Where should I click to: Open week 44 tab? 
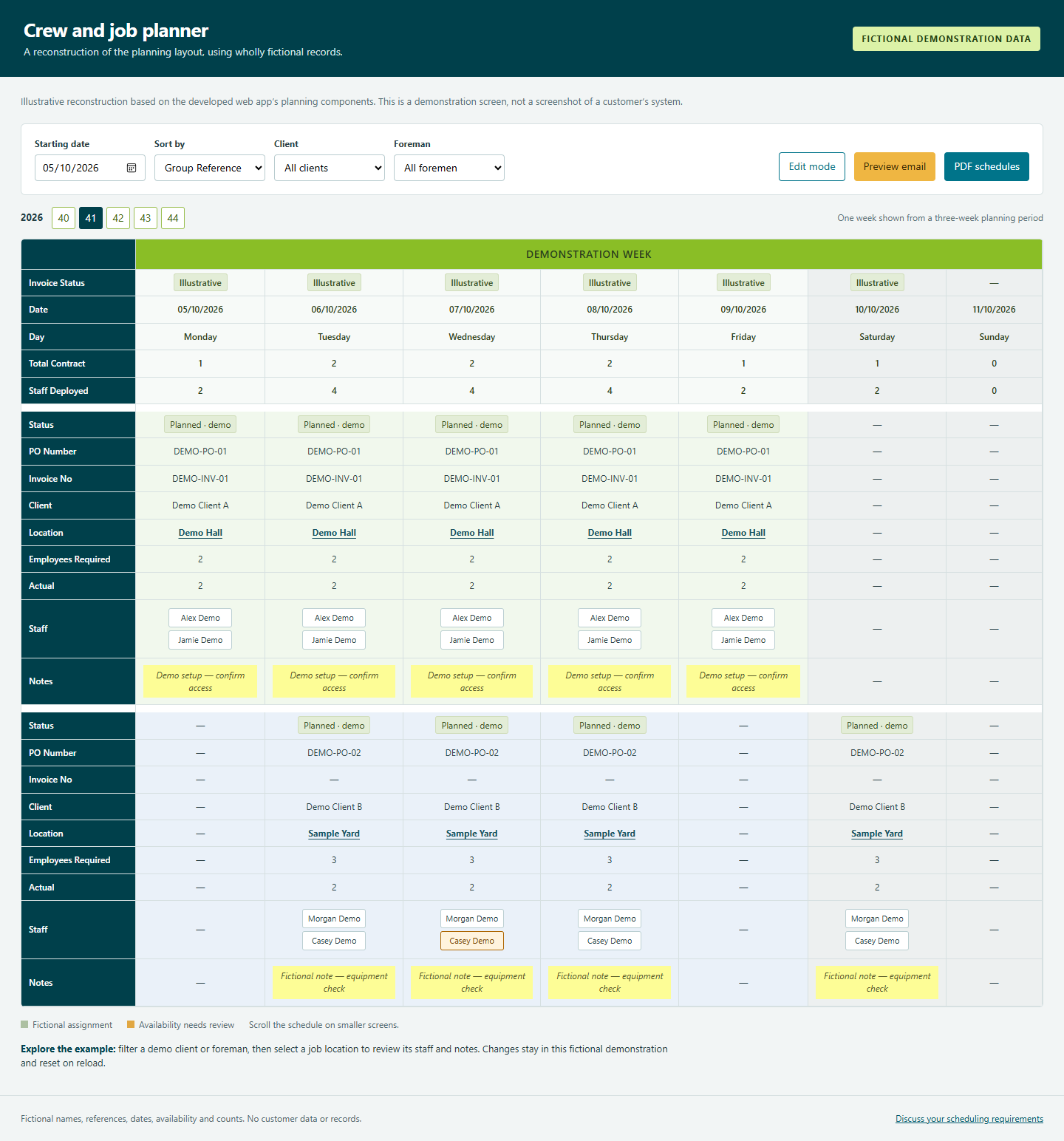[173, 218]
